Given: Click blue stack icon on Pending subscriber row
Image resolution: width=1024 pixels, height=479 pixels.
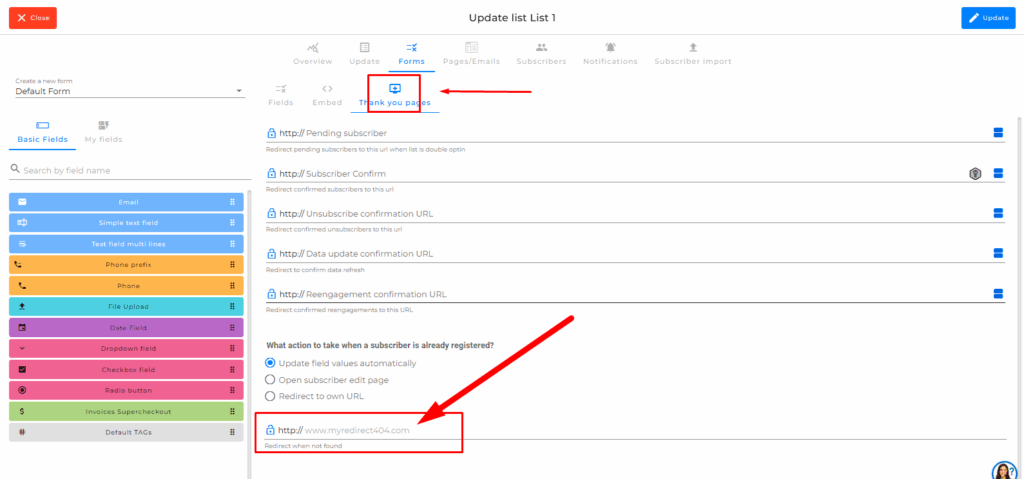Looking at the screenshot, I should [x=997, y=133].
